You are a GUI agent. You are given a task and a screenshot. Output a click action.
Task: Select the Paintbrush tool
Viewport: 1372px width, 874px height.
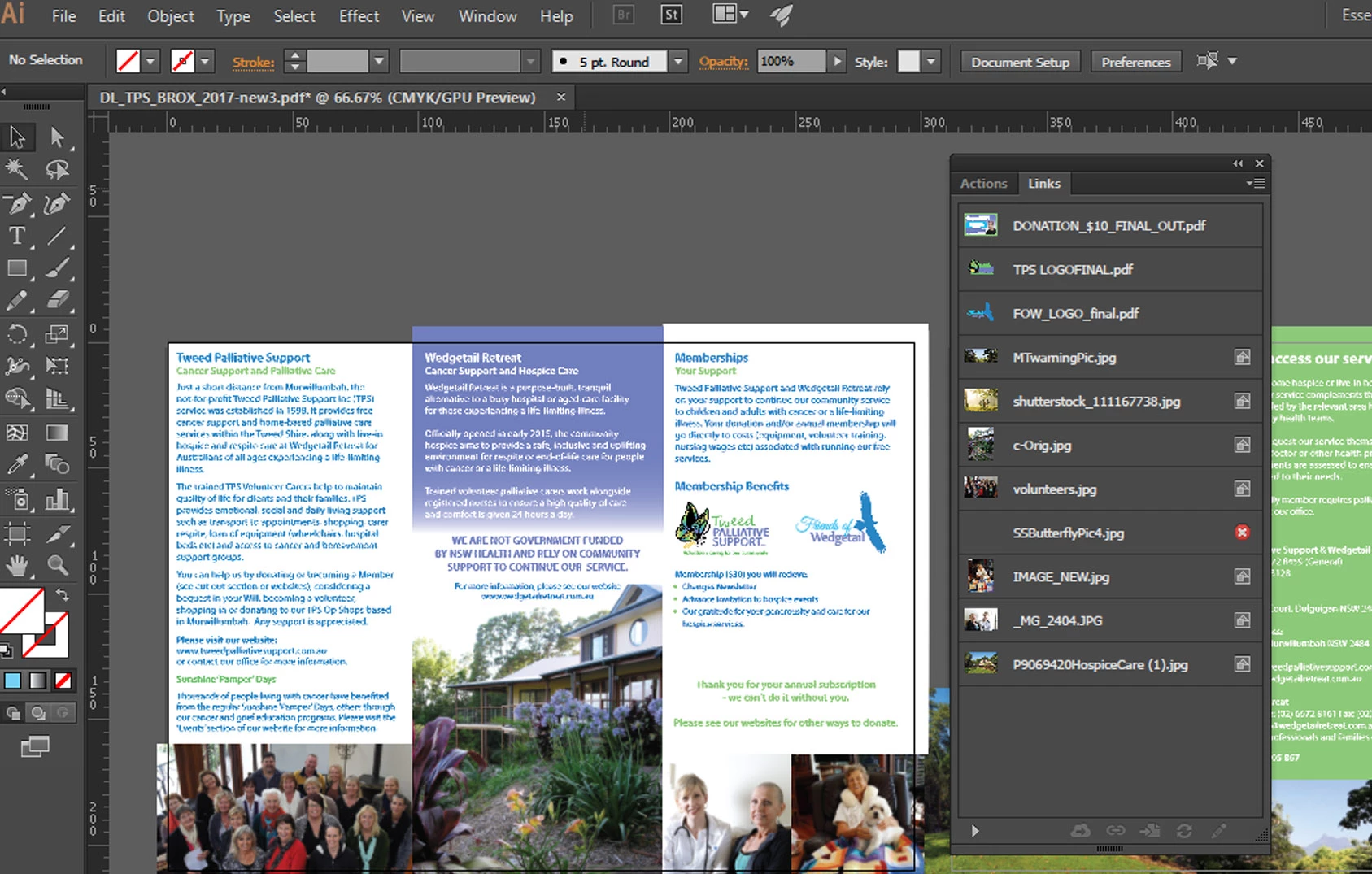point(57,268)
